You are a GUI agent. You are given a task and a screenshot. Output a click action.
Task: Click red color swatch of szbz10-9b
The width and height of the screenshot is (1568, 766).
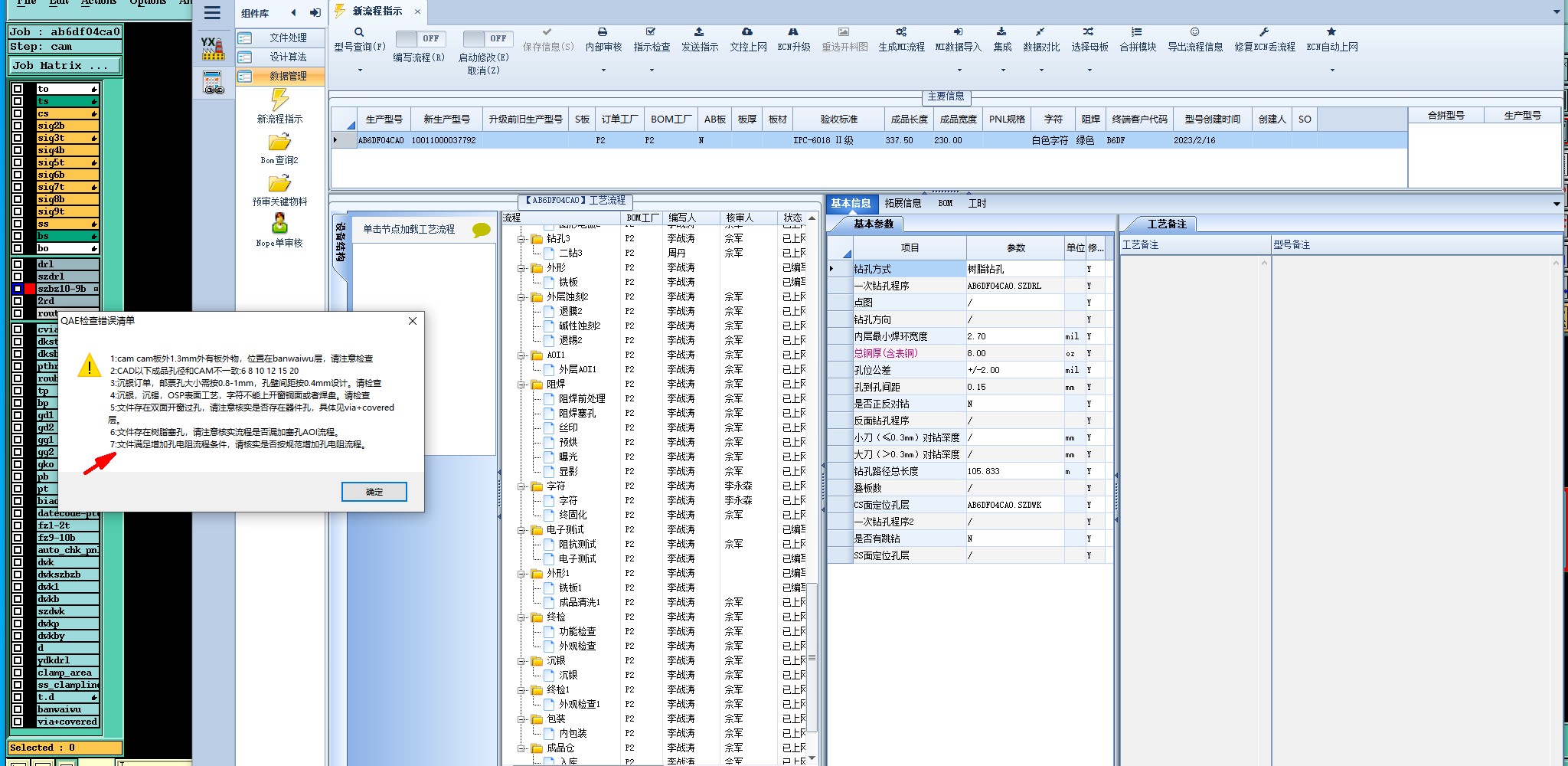30,289
